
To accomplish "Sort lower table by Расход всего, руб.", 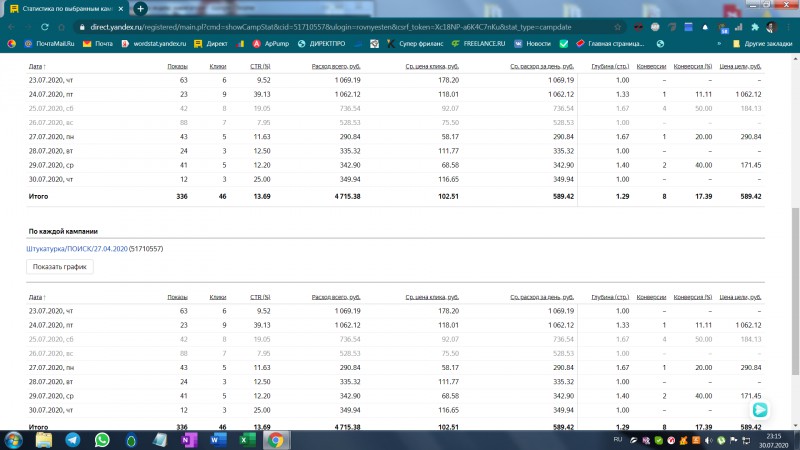I will (336, 297).
